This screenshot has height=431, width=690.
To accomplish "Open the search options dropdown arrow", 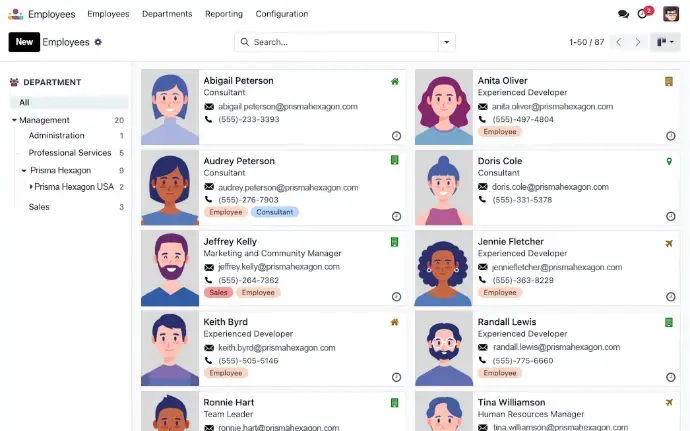I will tap(445, 42).
